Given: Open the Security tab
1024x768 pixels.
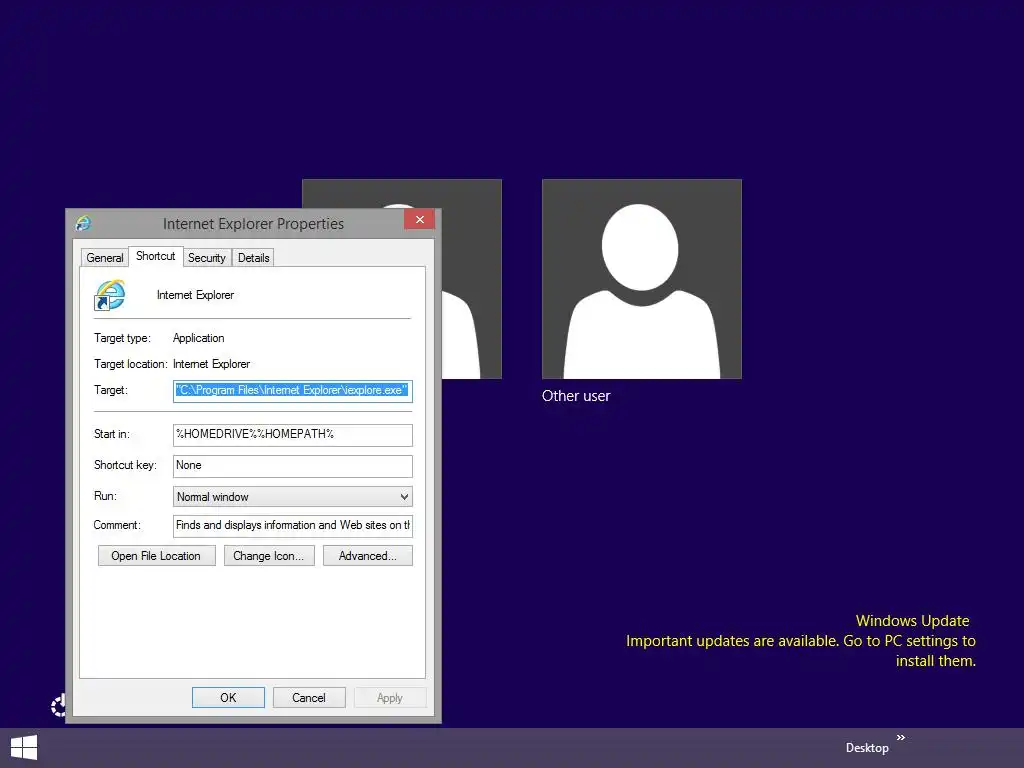Looking at the screenshot, I should click(206, 258).
